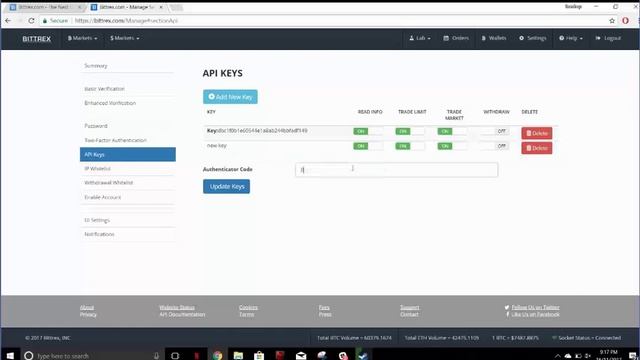
Task: Open the API Documentation footer link
Action: 182,314
